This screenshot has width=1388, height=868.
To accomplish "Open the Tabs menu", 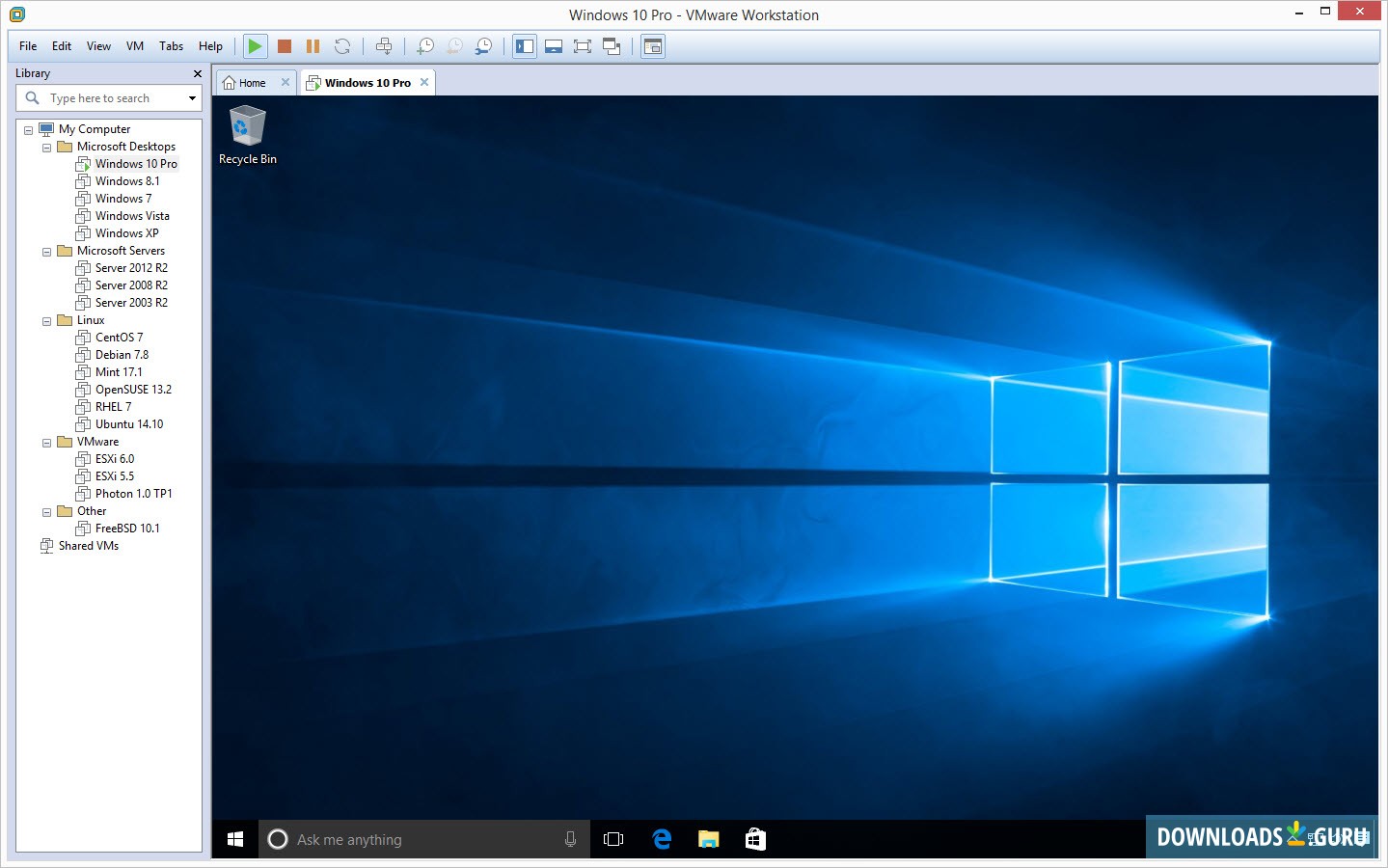I will pos(172,46).
